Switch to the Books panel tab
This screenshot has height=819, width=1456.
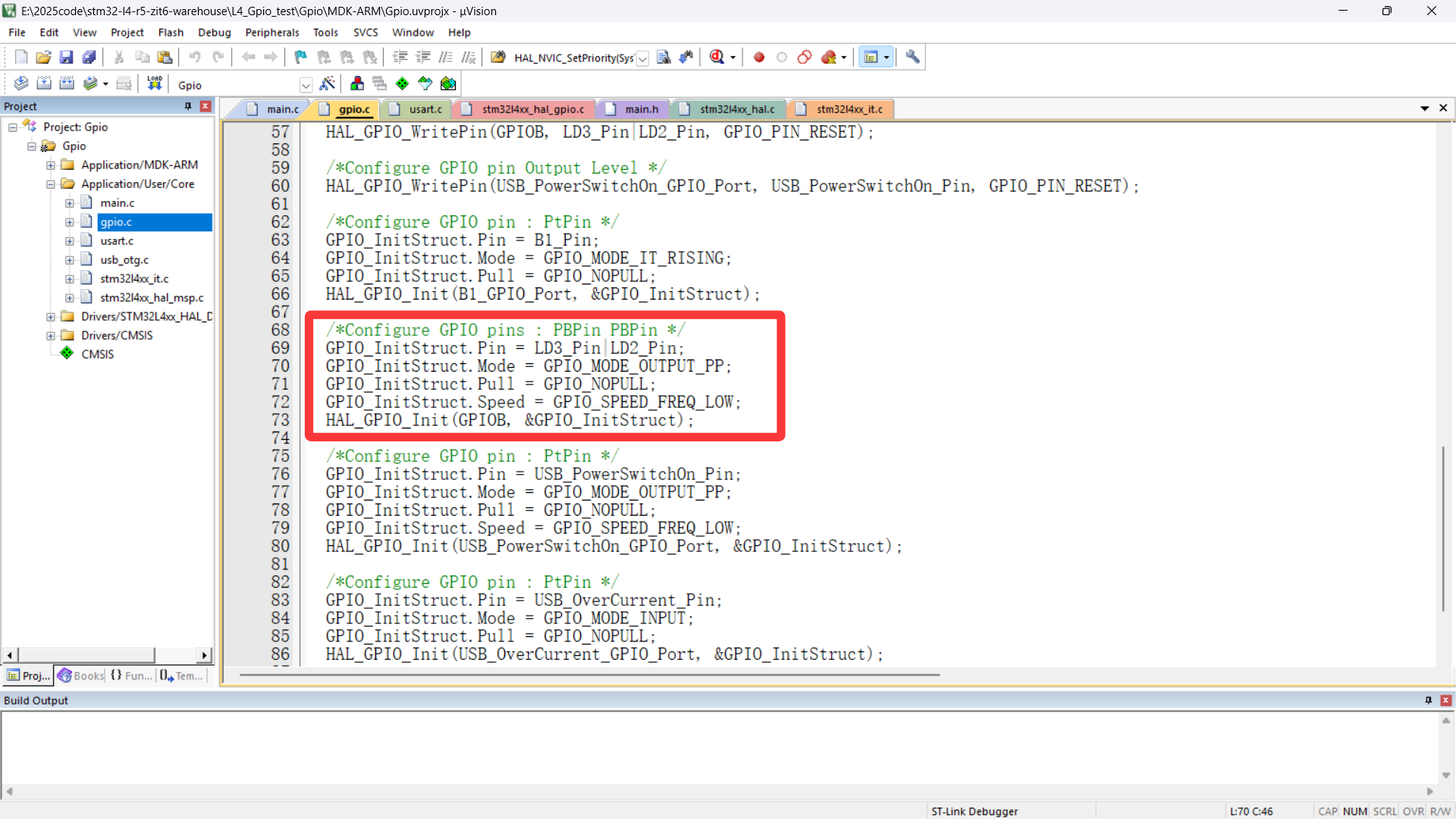81,676
